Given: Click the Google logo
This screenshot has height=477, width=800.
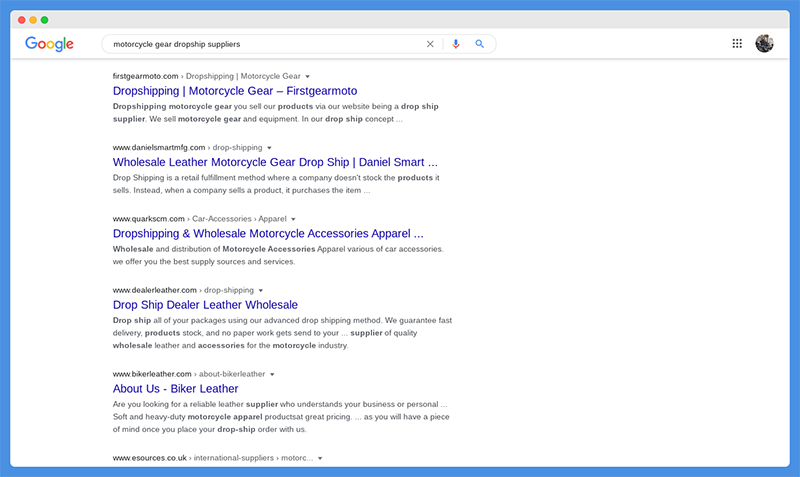Looking at the screenshot, I should click(x=49, y=44).
